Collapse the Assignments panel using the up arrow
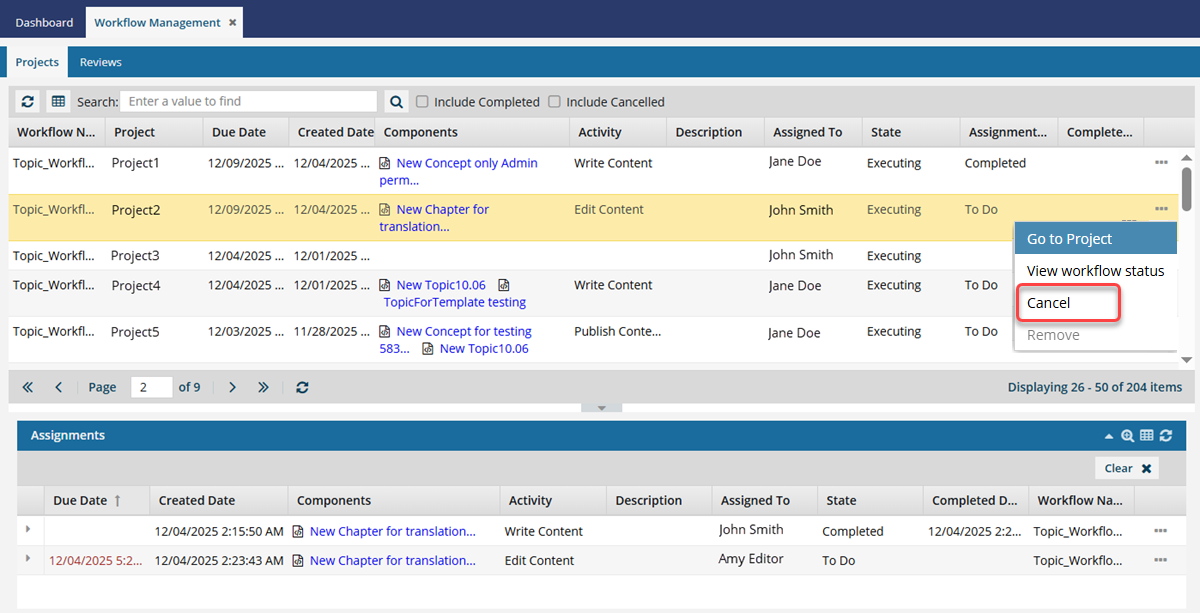Viewport: 1200px width, 613px height. click(1108, 436)
